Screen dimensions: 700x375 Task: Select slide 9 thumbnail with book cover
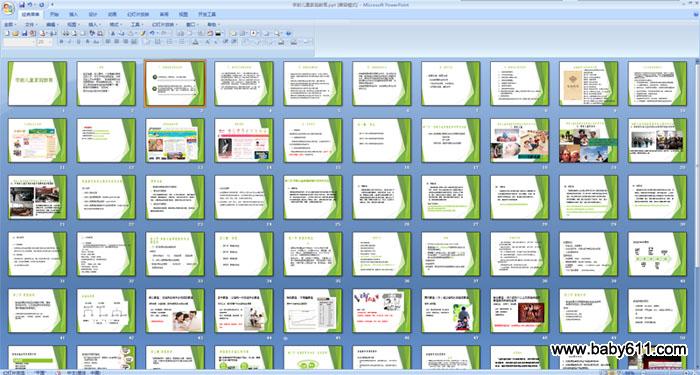588,83
